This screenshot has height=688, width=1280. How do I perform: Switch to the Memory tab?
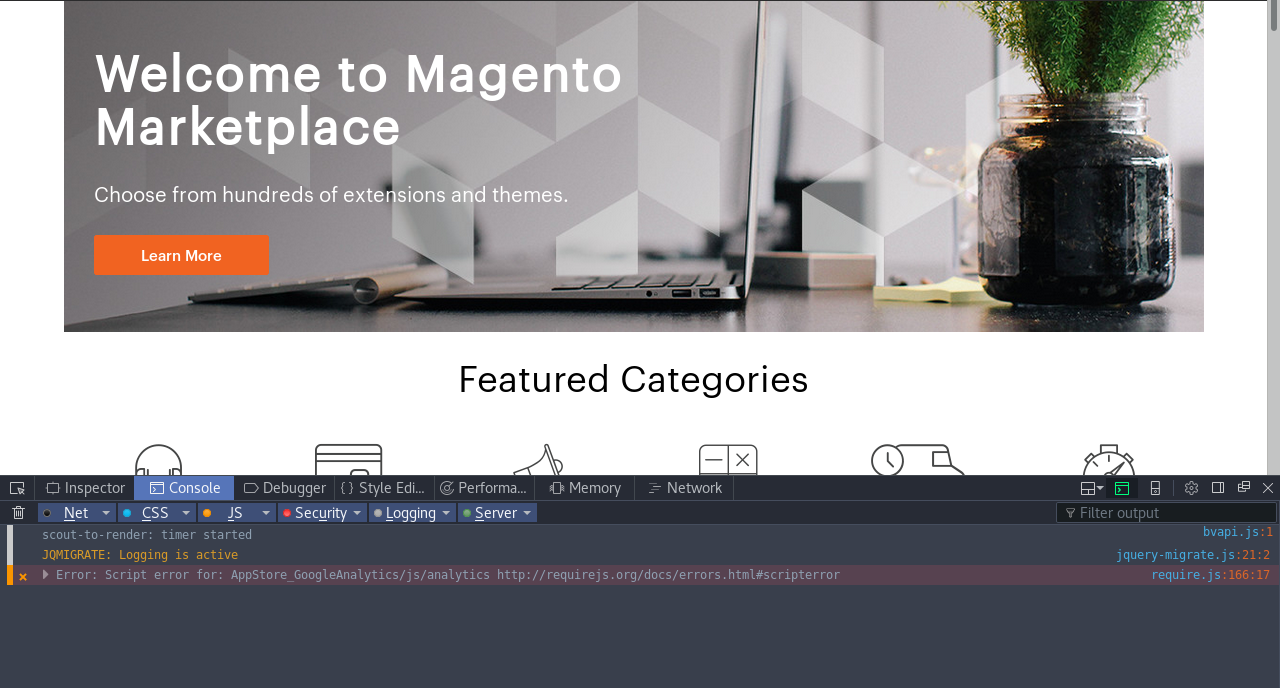point(584,488)
